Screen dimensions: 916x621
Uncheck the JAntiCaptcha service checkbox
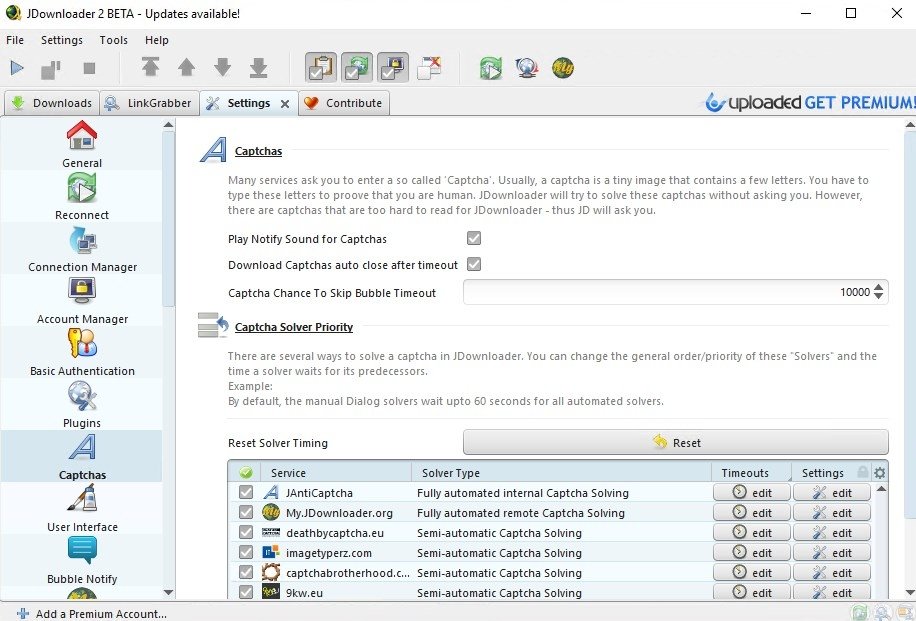[x=246, y=492]
